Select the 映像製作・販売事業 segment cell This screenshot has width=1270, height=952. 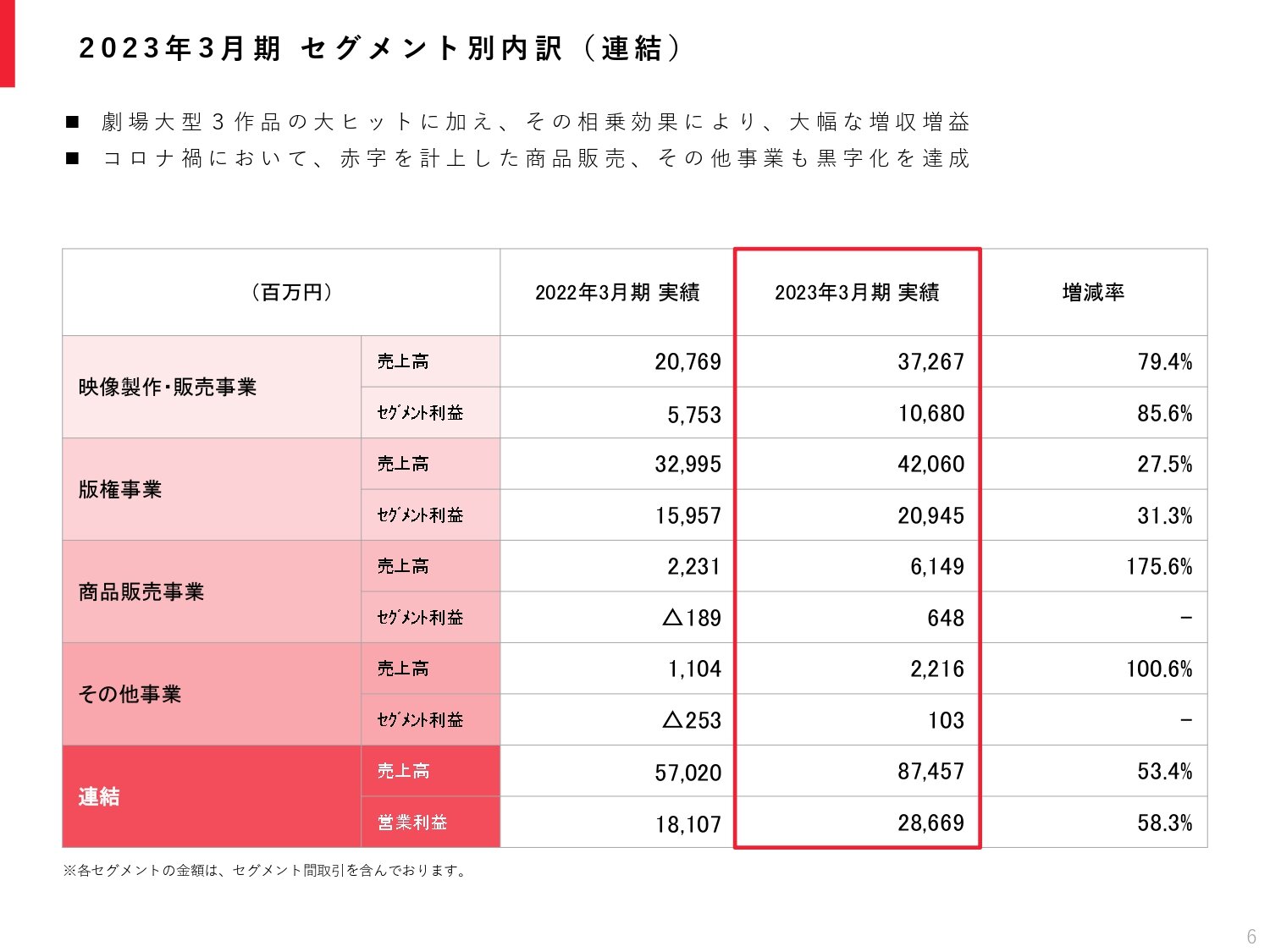212,387
